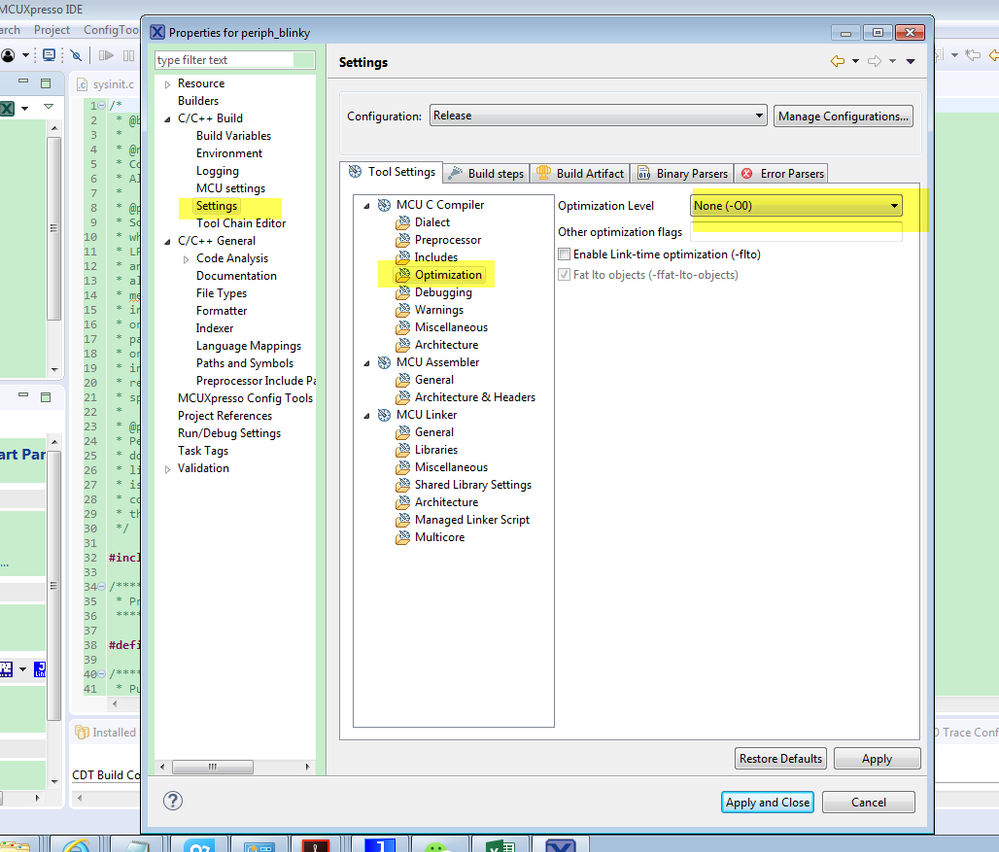Click the Error Parsers red icon

pos(747,173)
